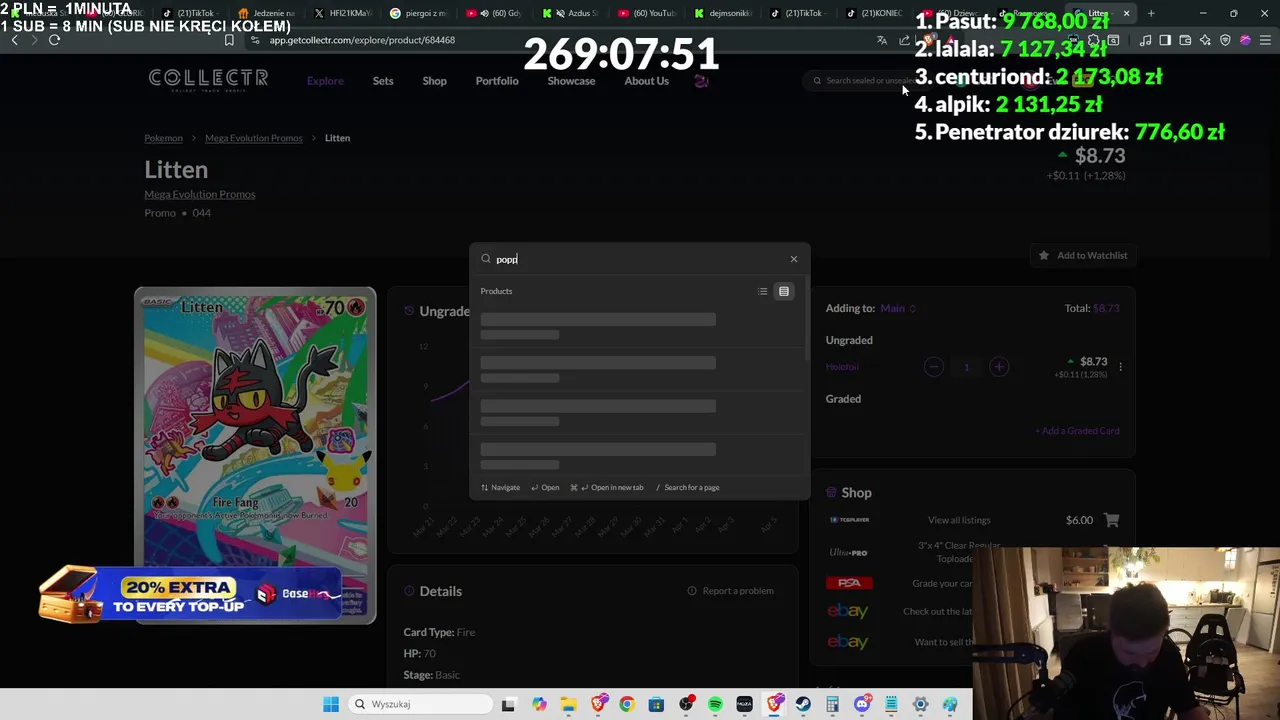Click the purple icon next to About Us
This screenshot has height=720, width=1280.
click(x=701, y=81)
